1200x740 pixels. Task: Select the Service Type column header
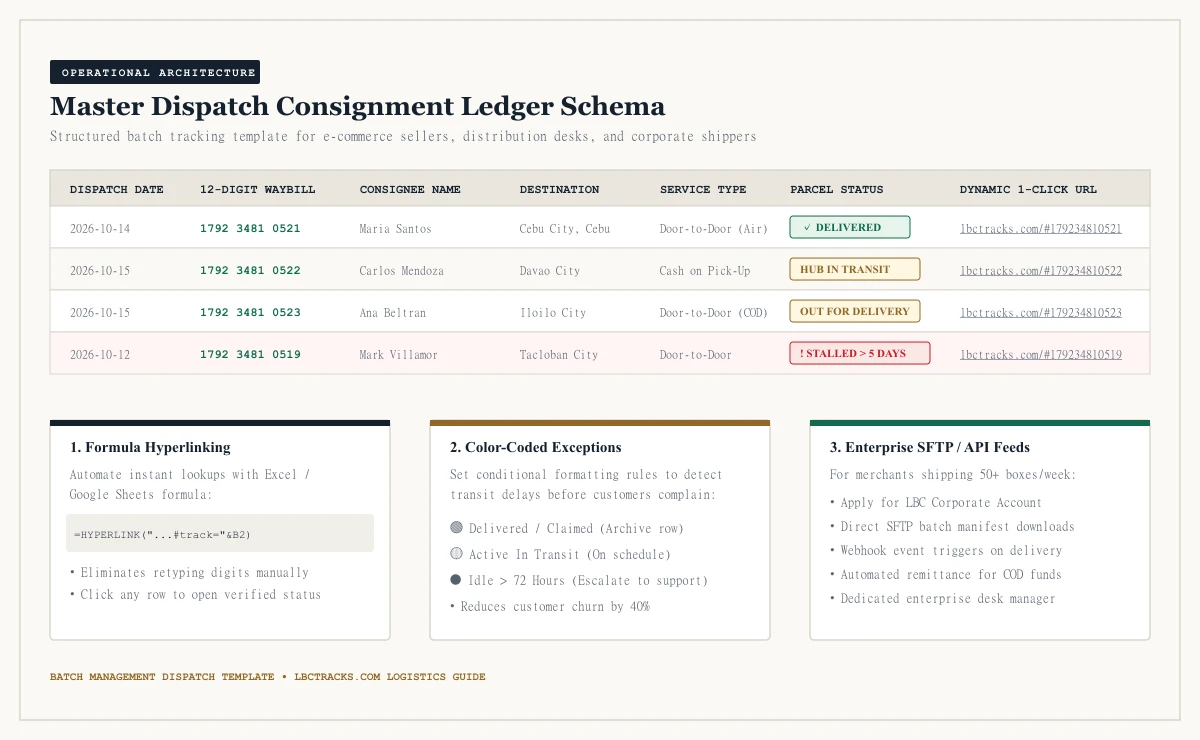tap(703, 189)
